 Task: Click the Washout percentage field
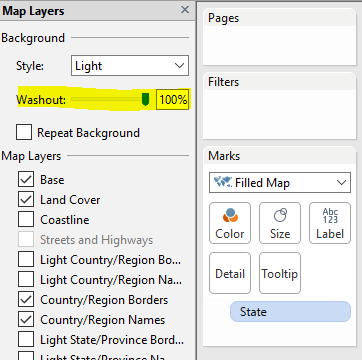[173, 99]
